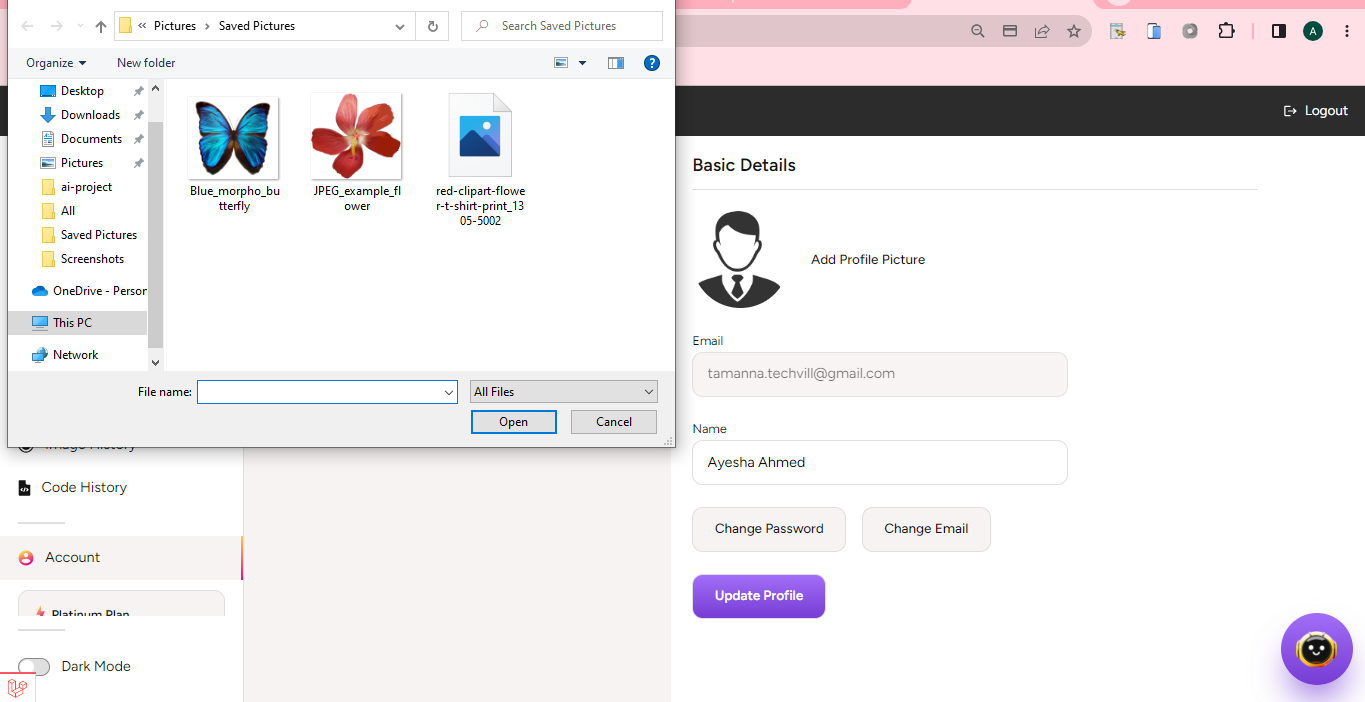Click the Change Password button
The image size is (1365, 702).
coord(768,529)
